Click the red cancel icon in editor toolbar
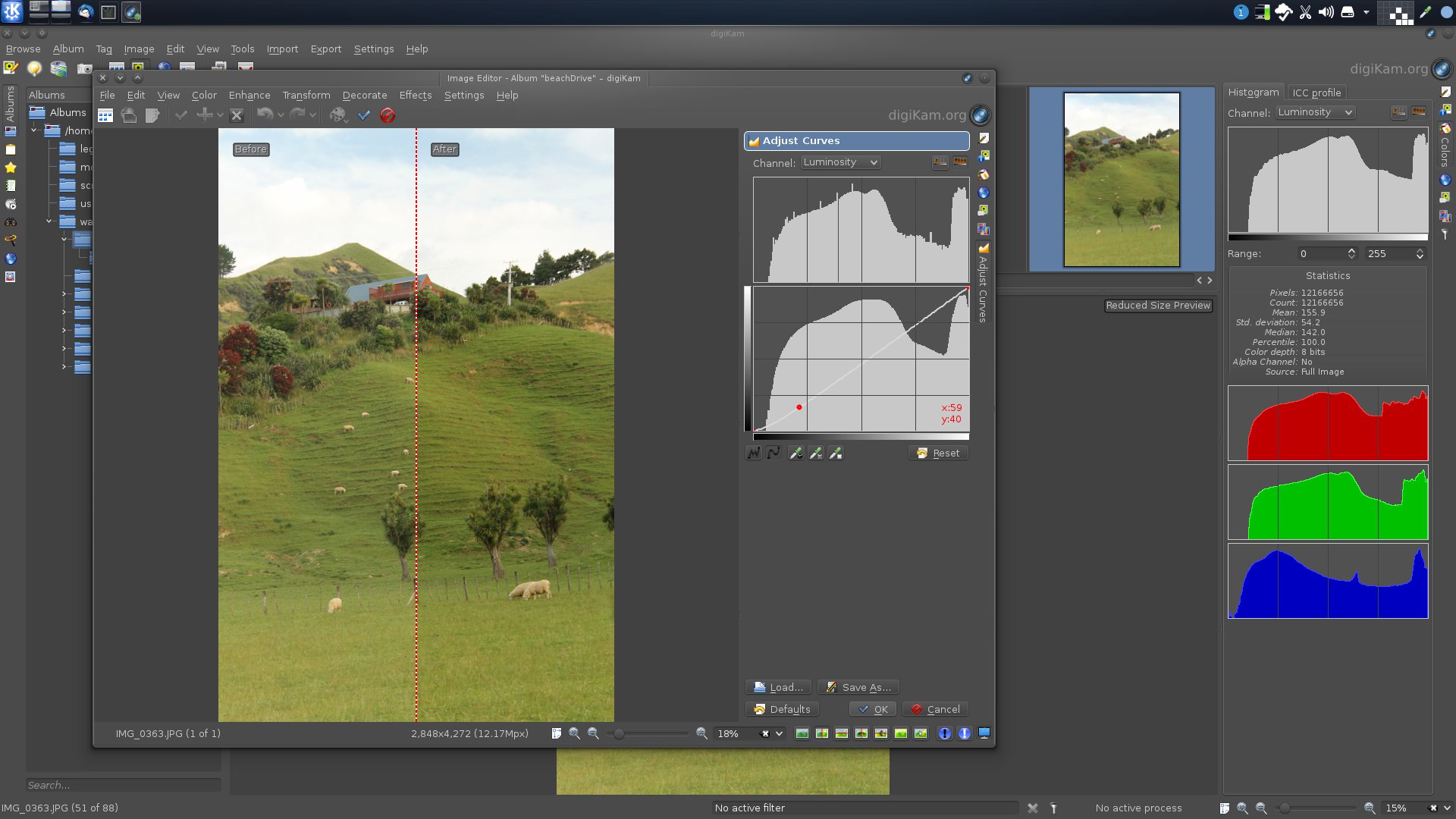Viewport: 1456px width, 819px height. pos(388,115)
